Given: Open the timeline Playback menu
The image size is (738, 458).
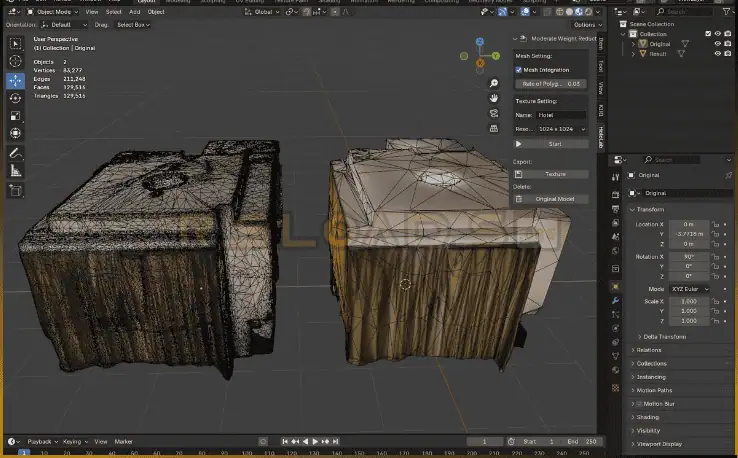Looking at the screenshot, I should [42, 442].
